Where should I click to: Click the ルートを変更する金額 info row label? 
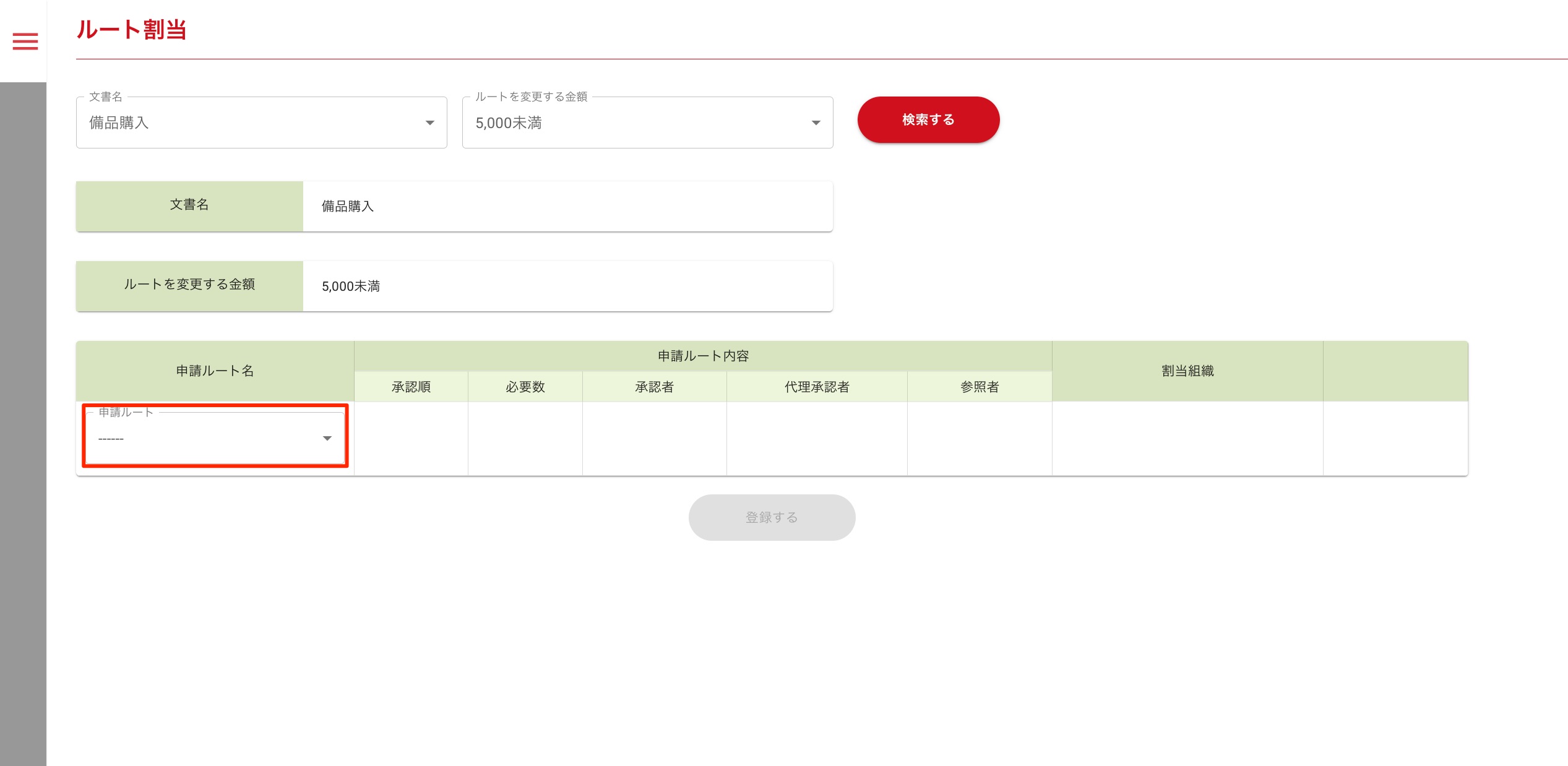coord(189,285)
